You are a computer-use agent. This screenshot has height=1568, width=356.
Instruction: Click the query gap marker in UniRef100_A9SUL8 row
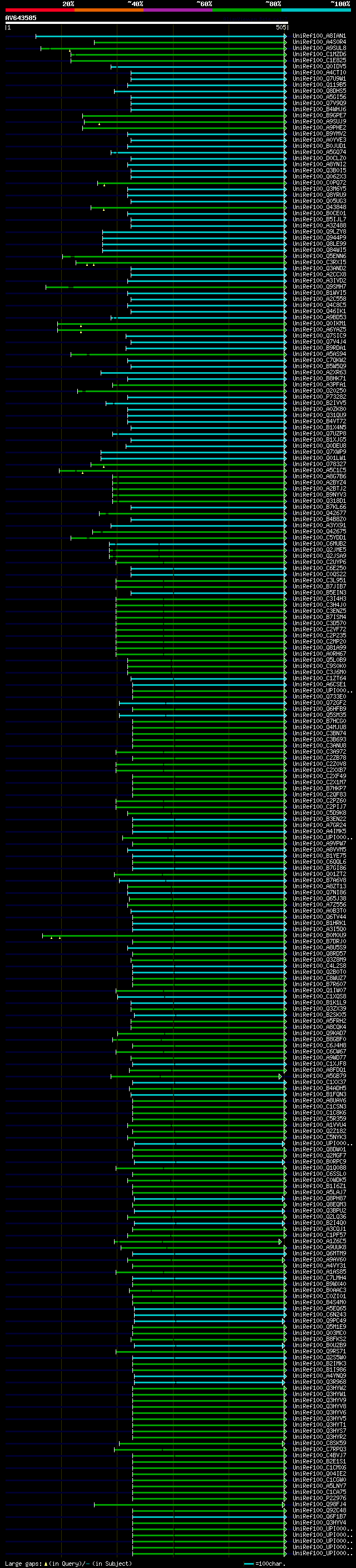click(x=70, y=50)
